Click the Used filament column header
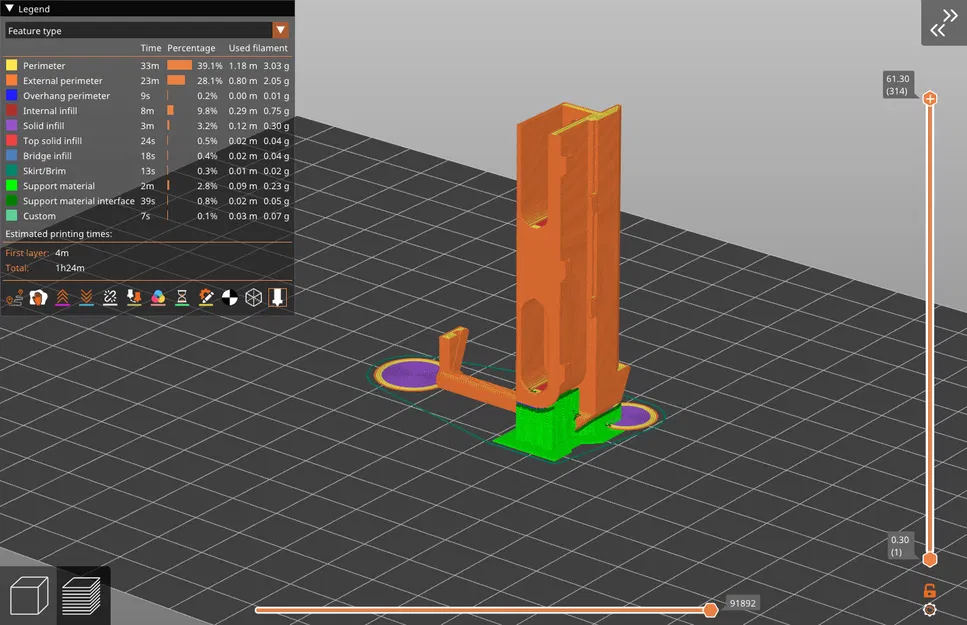967x625 pixels. click(x=258, y=48)
